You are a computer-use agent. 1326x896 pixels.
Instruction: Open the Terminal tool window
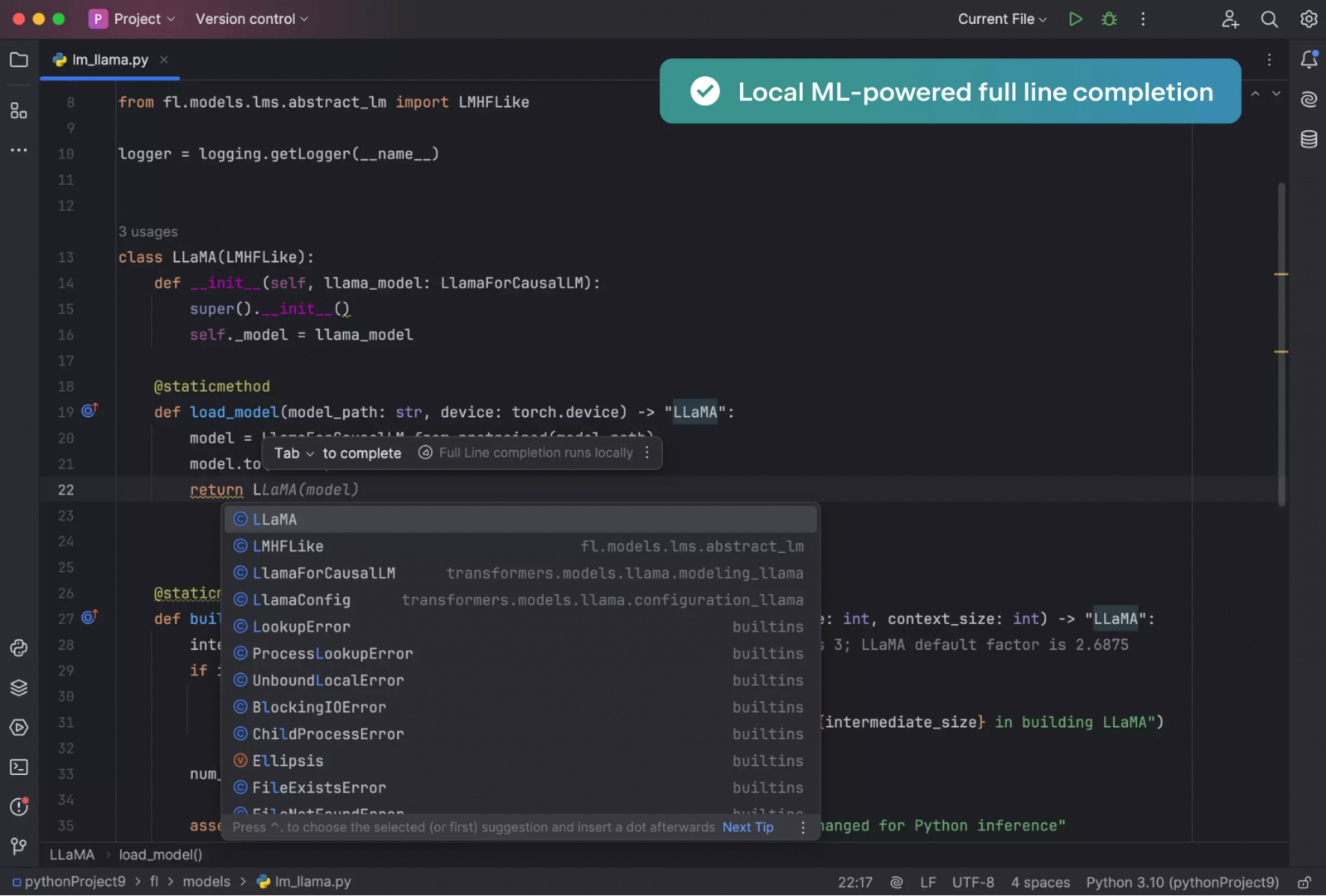18,767
